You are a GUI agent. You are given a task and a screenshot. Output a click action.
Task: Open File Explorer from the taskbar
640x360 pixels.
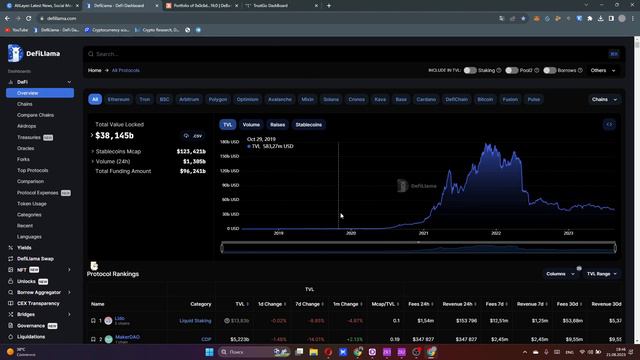[313, 352]
